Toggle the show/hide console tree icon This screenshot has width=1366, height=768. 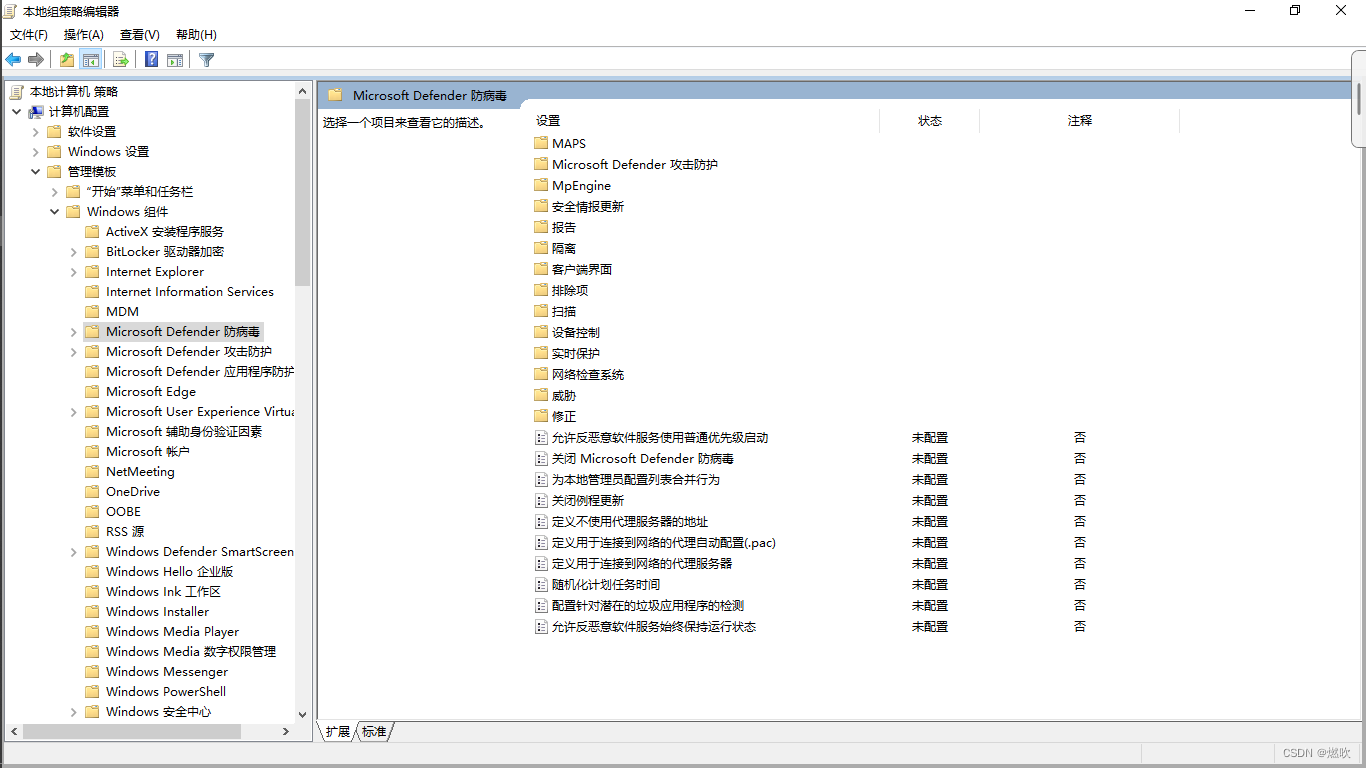91,60
